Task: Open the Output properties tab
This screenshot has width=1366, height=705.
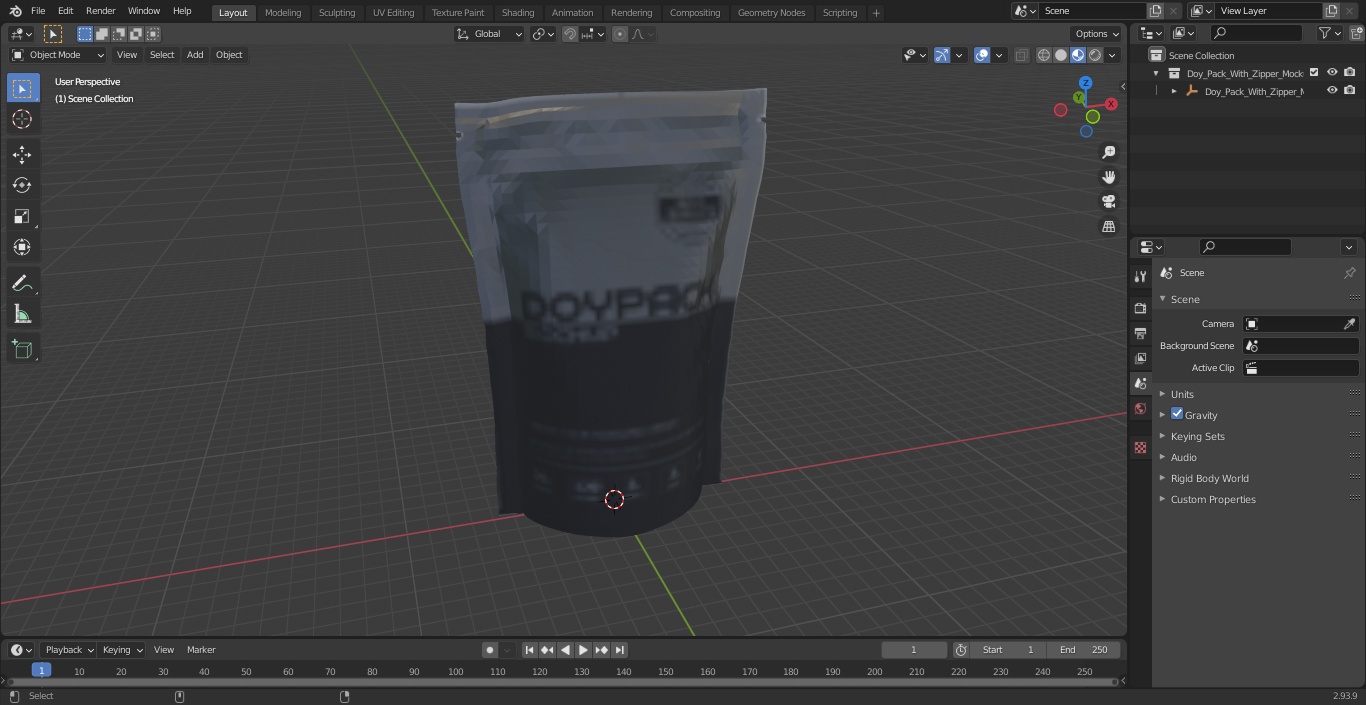Action: (1140, 333)
